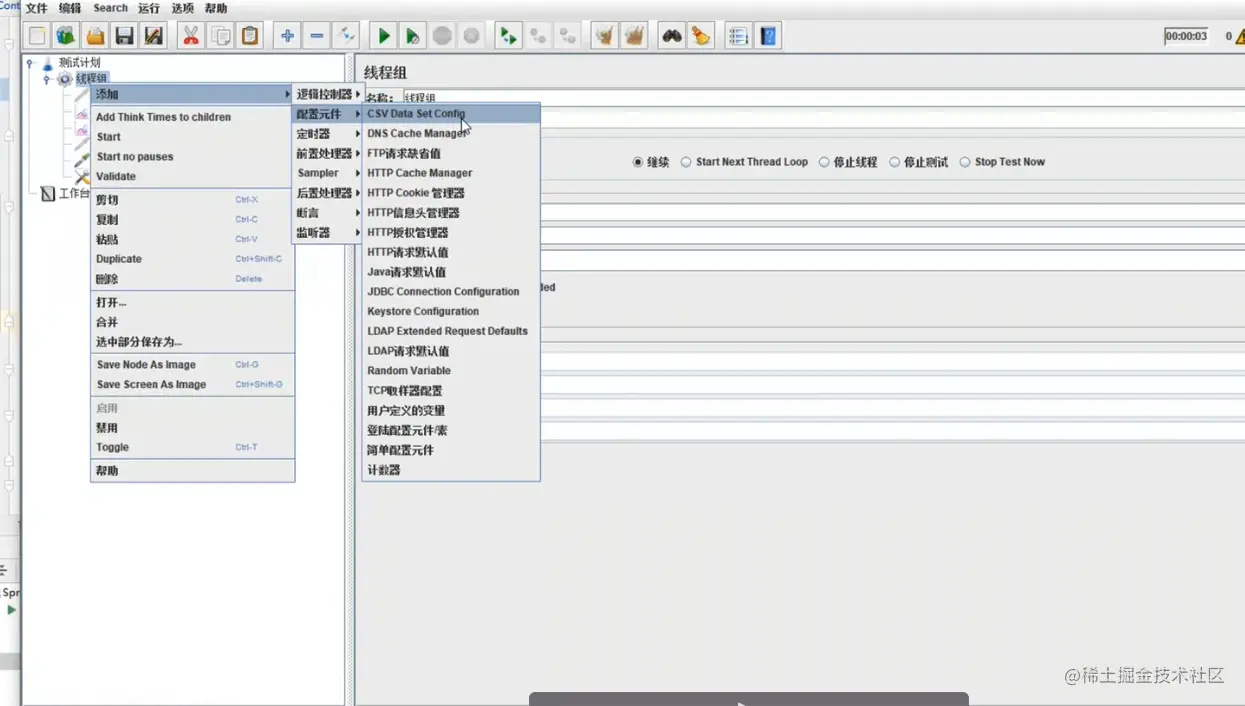Screen dimensions: 1245x706
Task: Expand the 监听器 submenu
Action: pyautogui.click(x=327, y=233)
